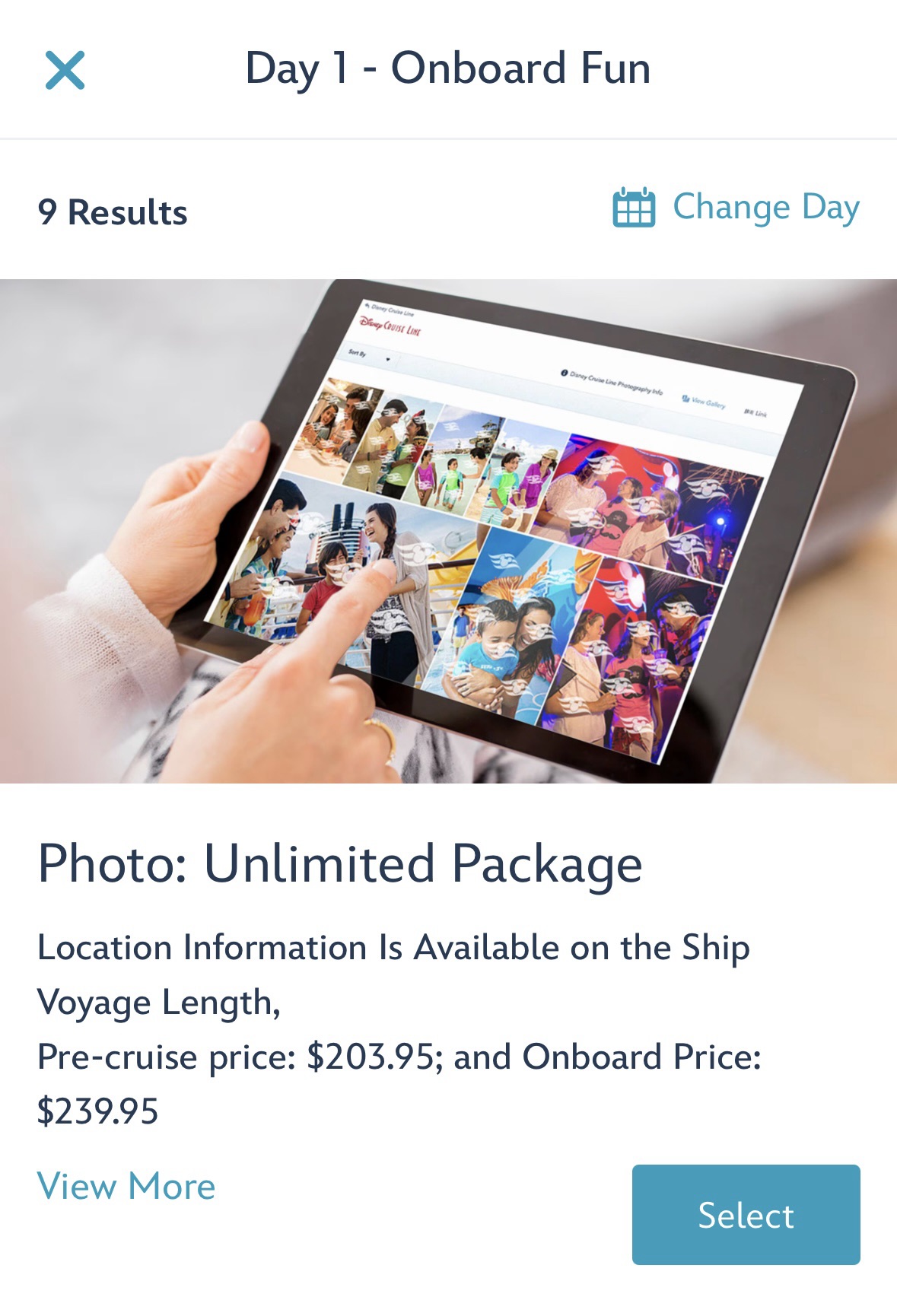Tap the Disney Cruise Line logo on tablet
This screenshot has width=897, height=1316.
click(390, 327)
